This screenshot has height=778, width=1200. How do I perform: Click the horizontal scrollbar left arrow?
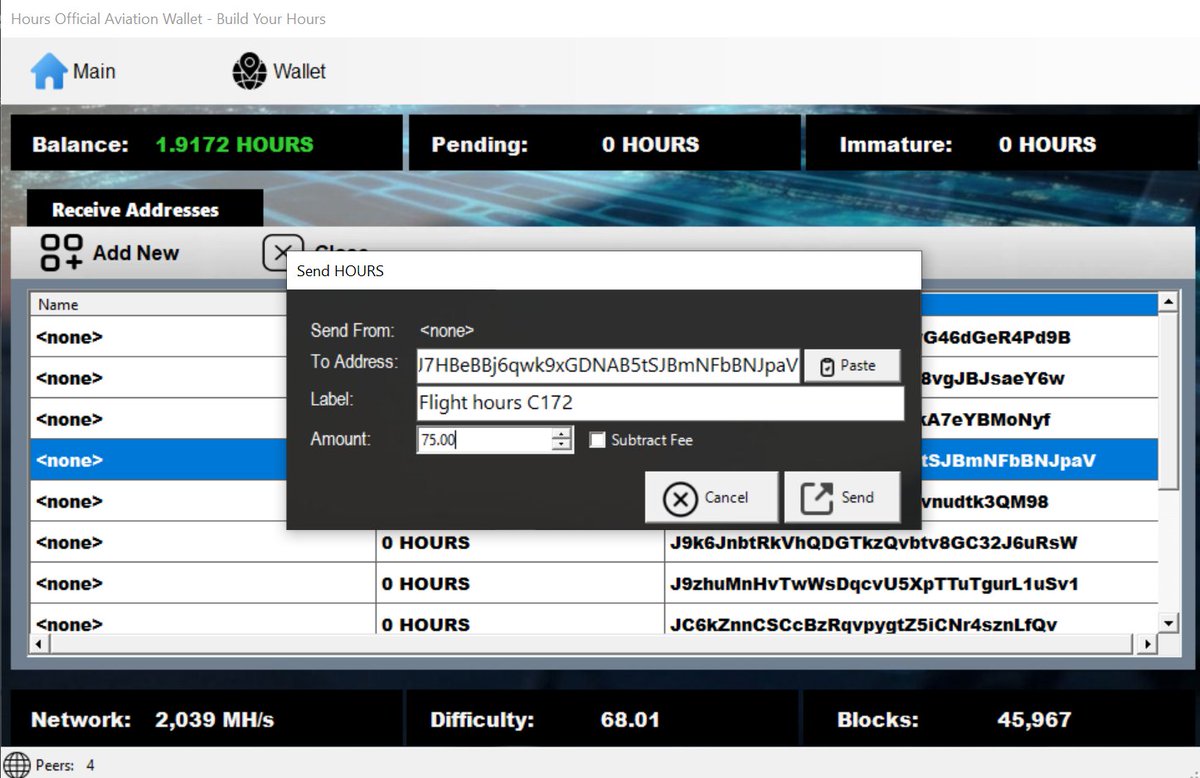39,645
